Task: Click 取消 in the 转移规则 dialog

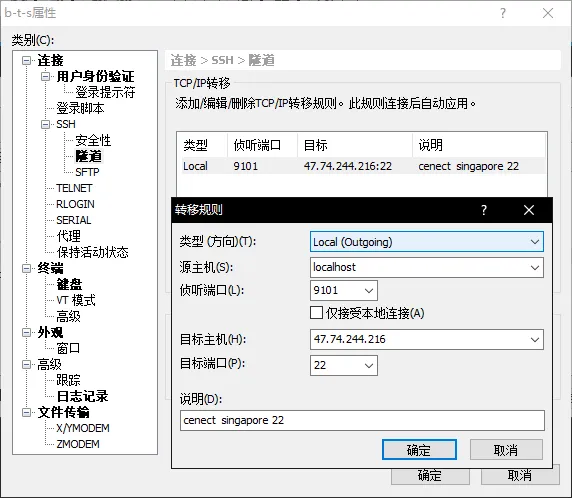Action: 506,450
